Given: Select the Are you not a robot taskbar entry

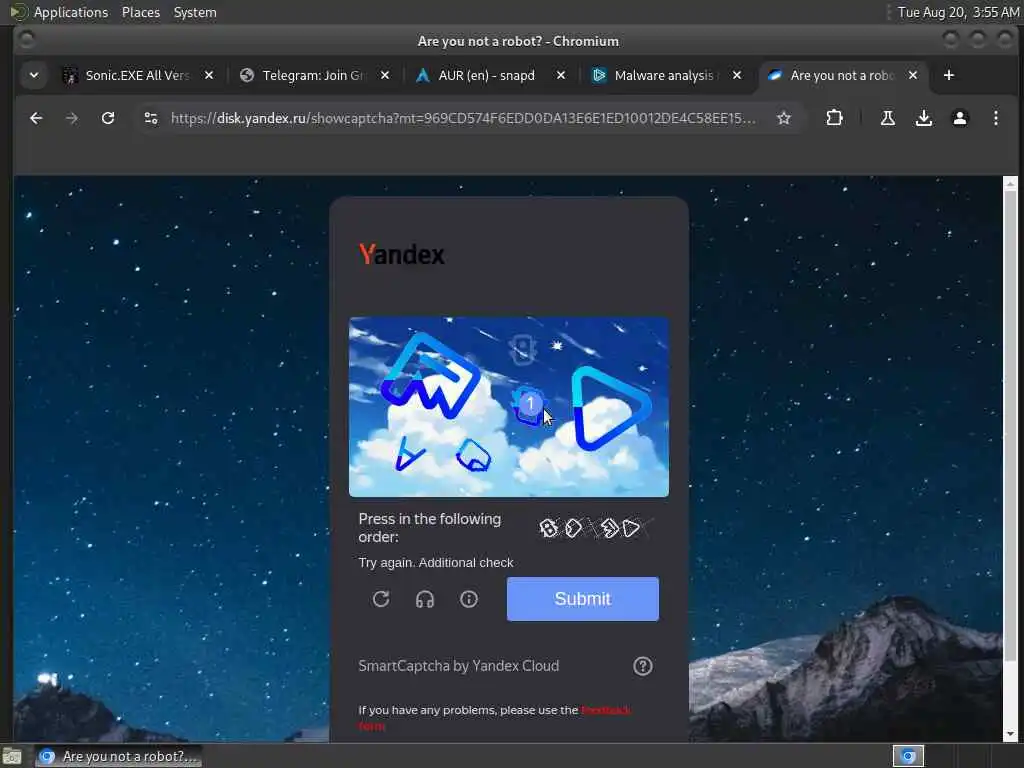Looking at the screenshot, I should (118, 756).
